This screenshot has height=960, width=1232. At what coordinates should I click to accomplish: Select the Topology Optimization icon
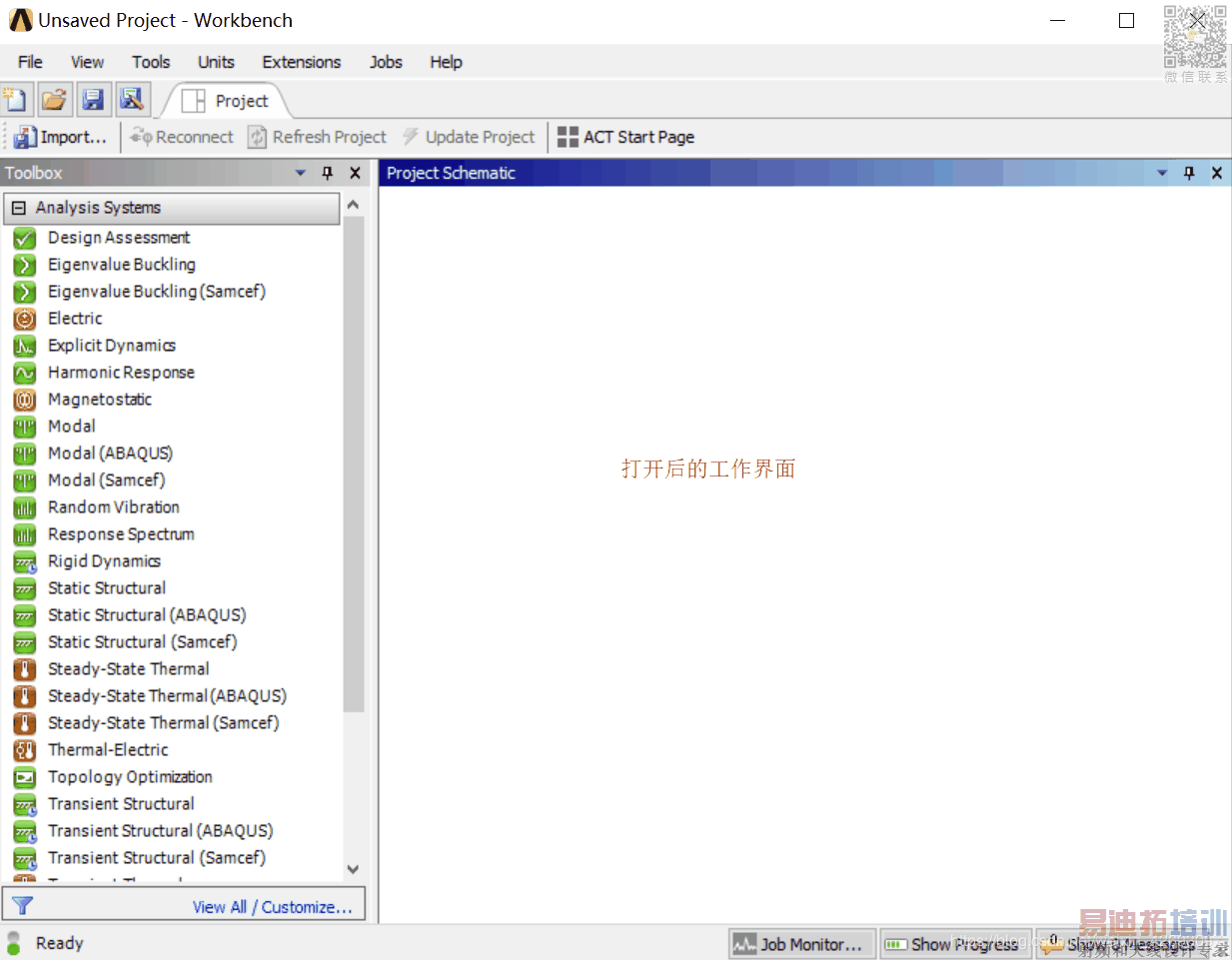pyautogui.click(x=25, y=777)
